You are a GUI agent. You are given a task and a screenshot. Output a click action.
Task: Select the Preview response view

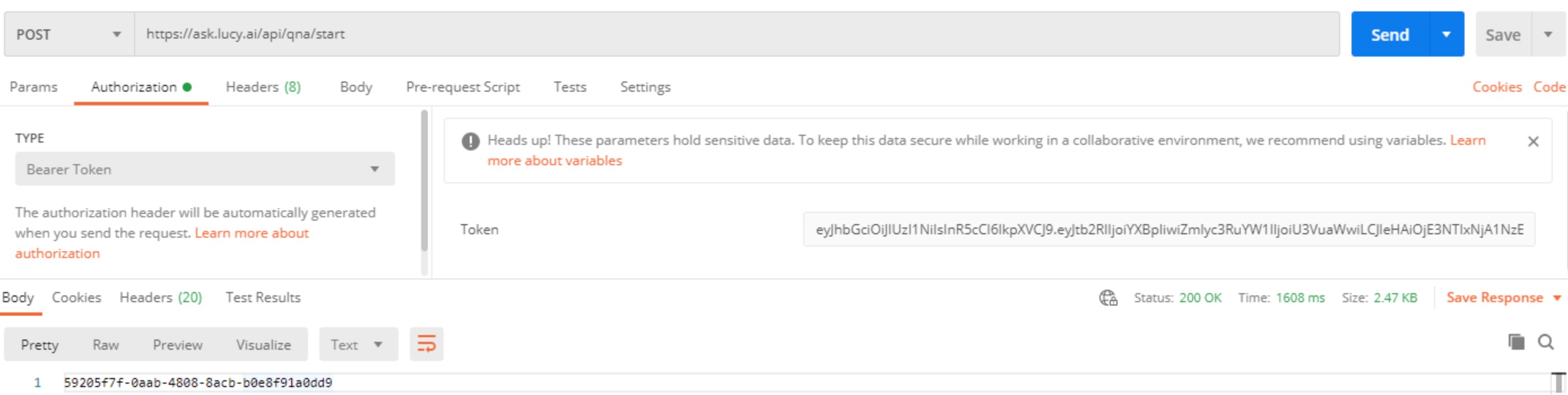pyautogui.click(x=177, y=345)
